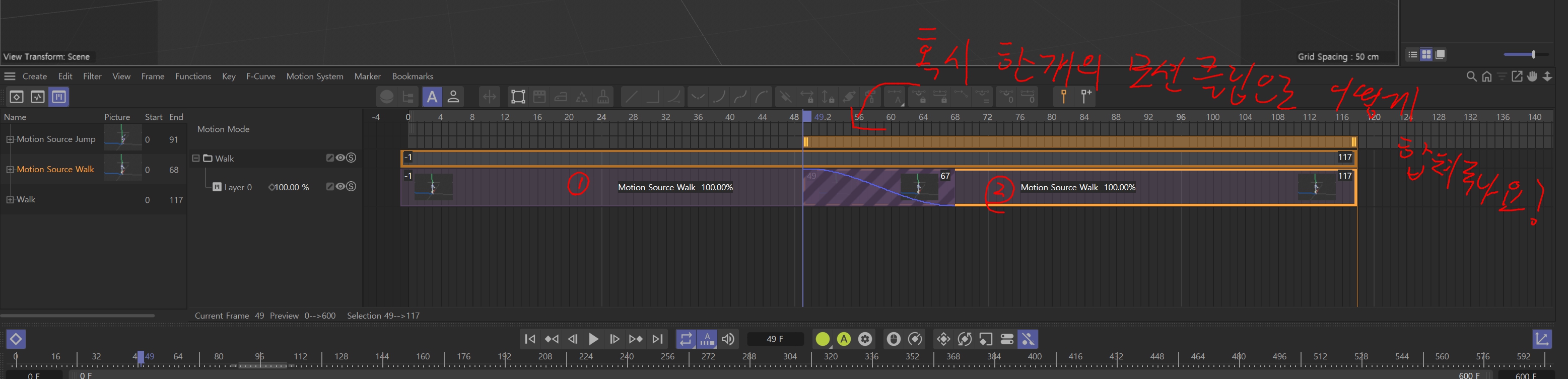
Task: Open the F-Curve menu
Action: [260, 76]
